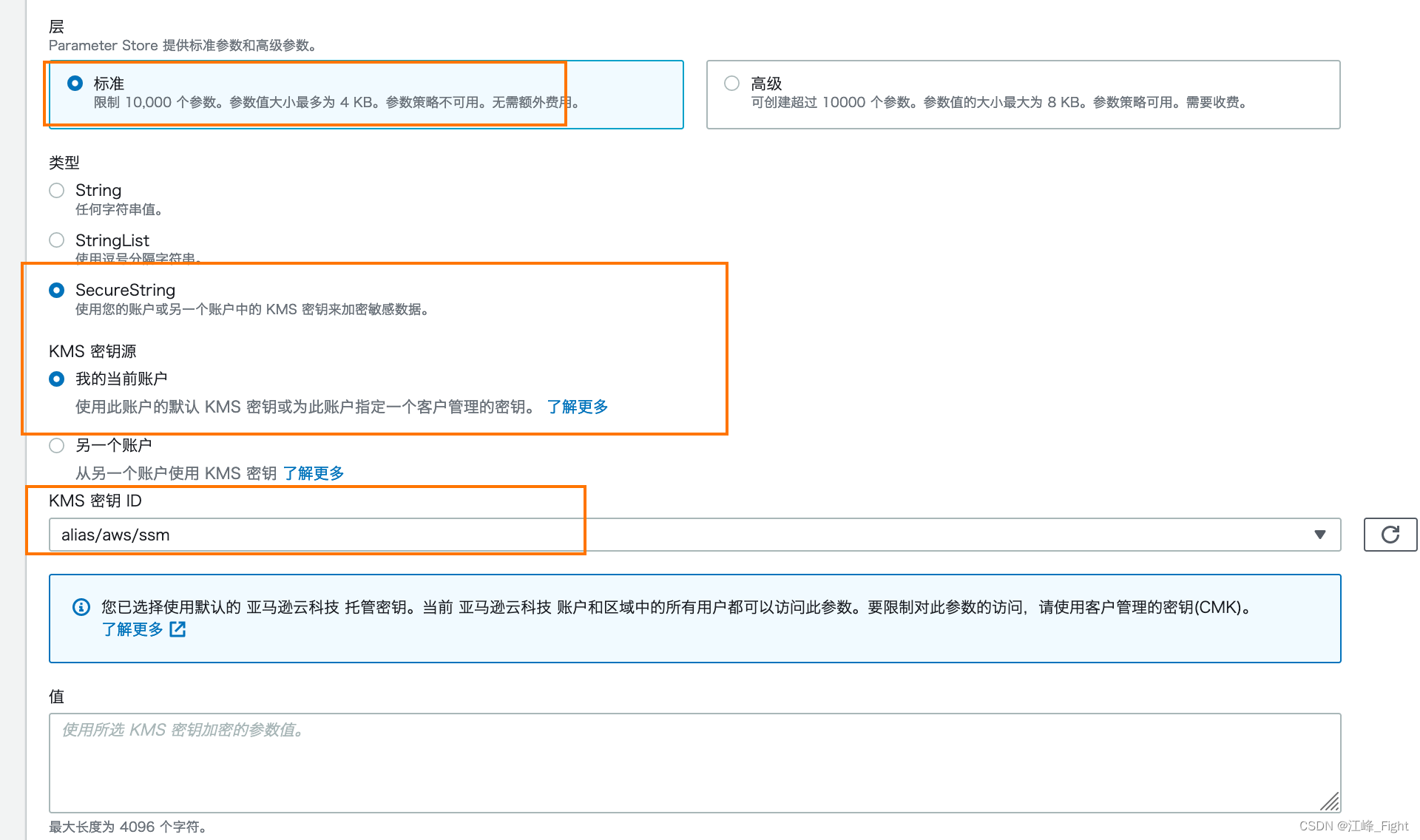Click the refresh KMS keys icon button
Image resolution: width=1420 pixels, height=840 pixels.
1390,535
